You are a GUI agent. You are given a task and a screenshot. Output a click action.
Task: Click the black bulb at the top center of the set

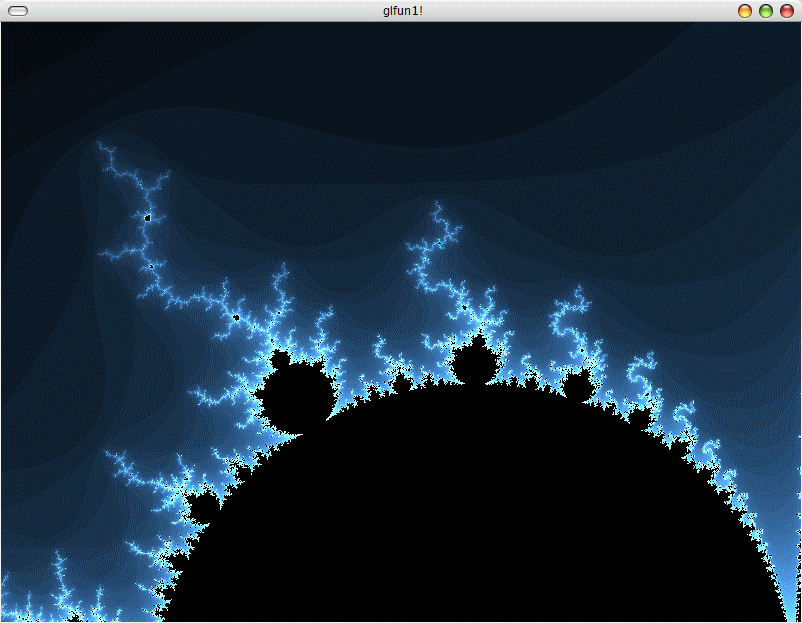(x=473, y=364)
